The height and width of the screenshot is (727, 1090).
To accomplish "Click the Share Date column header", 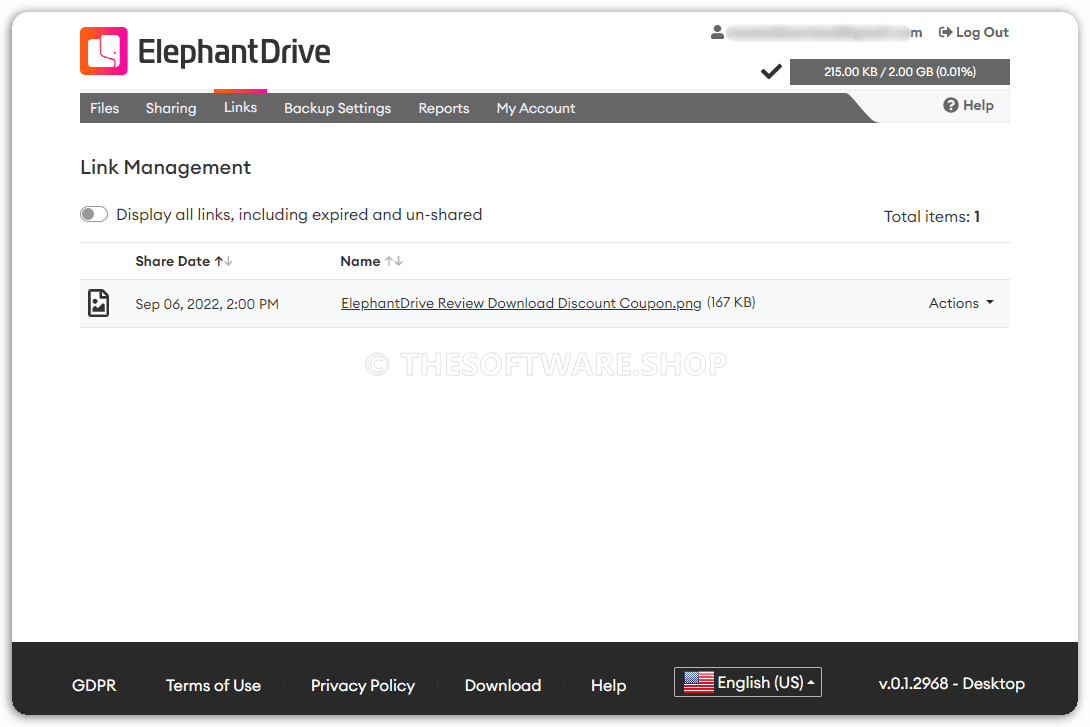I will pos(172,261).
